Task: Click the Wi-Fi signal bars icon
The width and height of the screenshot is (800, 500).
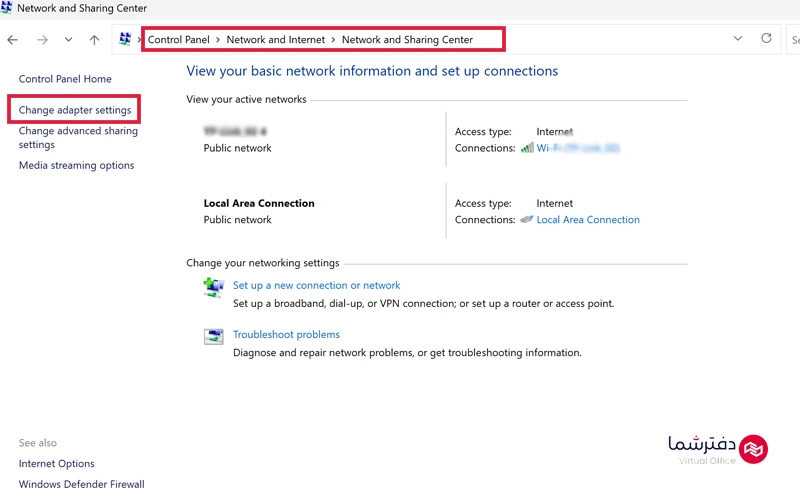Action: [526, 148]
